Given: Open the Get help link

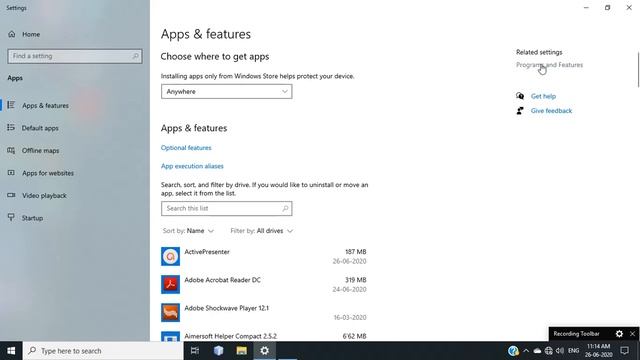Looking at the screenshot, I should tap(543, 96).
